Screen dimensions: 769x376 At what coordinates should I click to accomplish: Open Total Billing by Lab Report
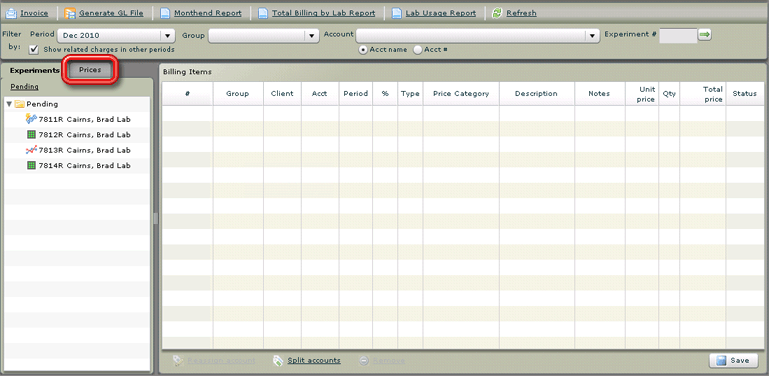coord(324,13)
